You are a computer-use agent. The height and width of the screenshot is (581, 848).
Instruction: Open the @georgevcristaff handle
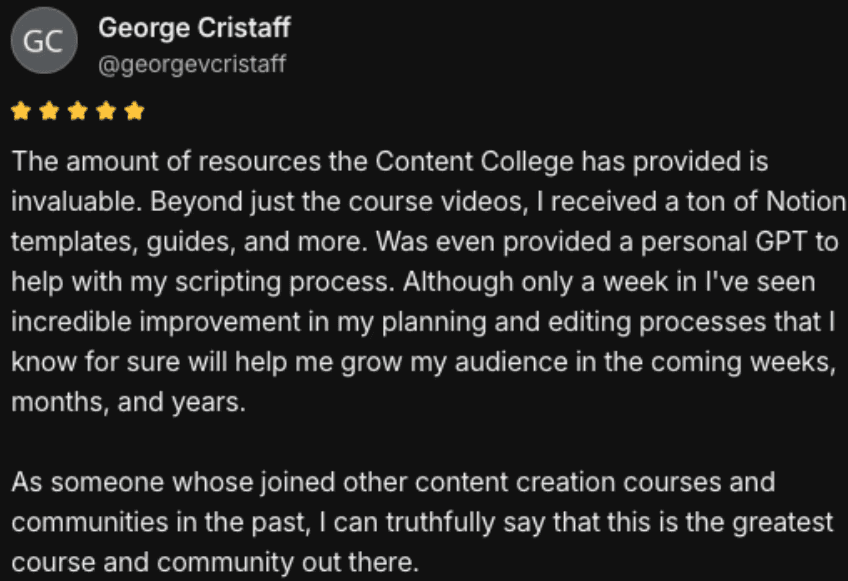tap(192, 64)
